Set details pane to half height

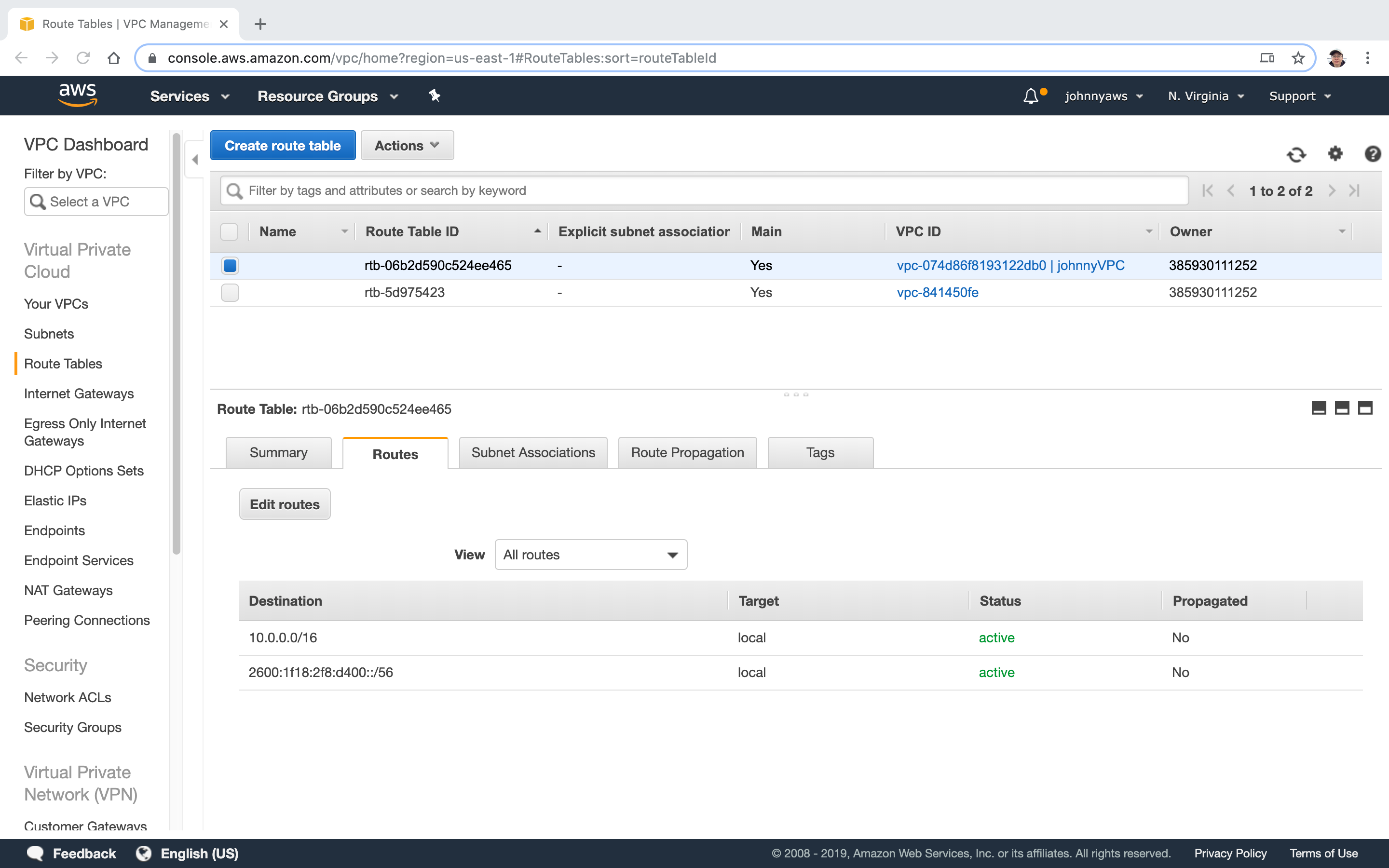point(1342,408)
